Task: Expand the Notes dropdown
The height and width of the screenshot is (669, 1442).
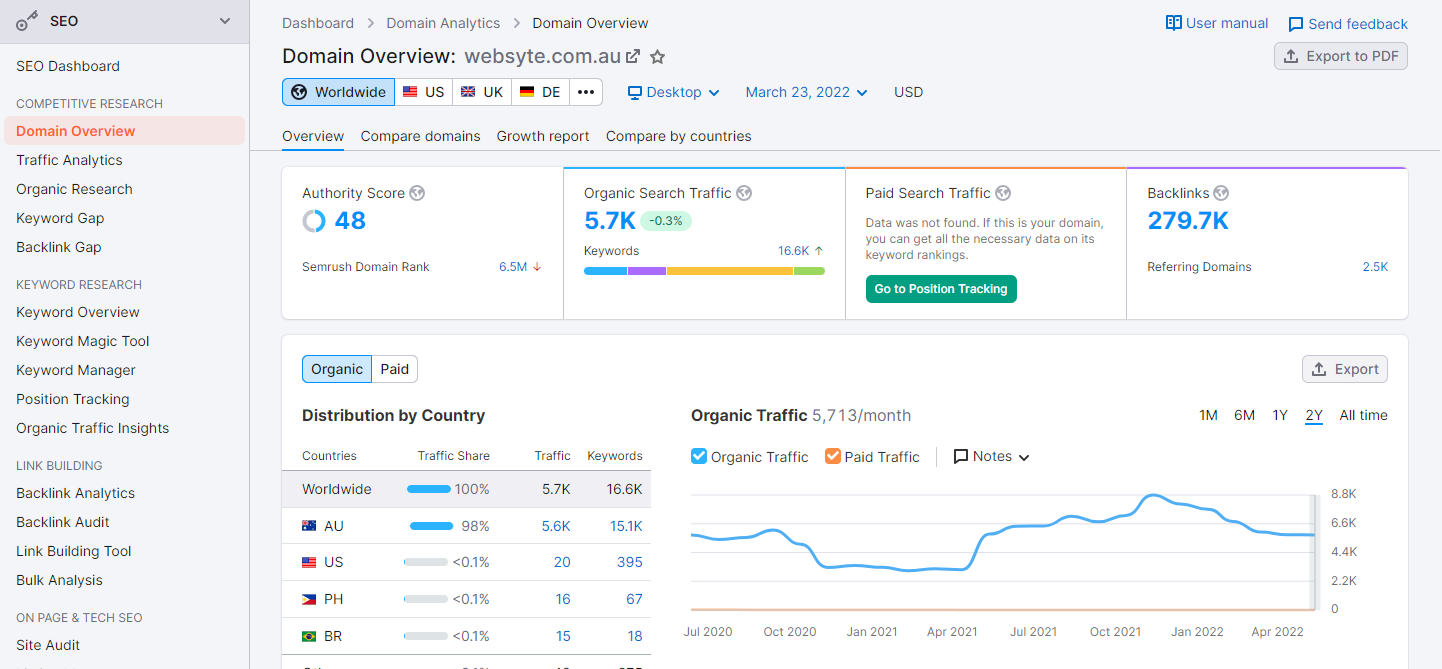Action: (x=991, y=456)
